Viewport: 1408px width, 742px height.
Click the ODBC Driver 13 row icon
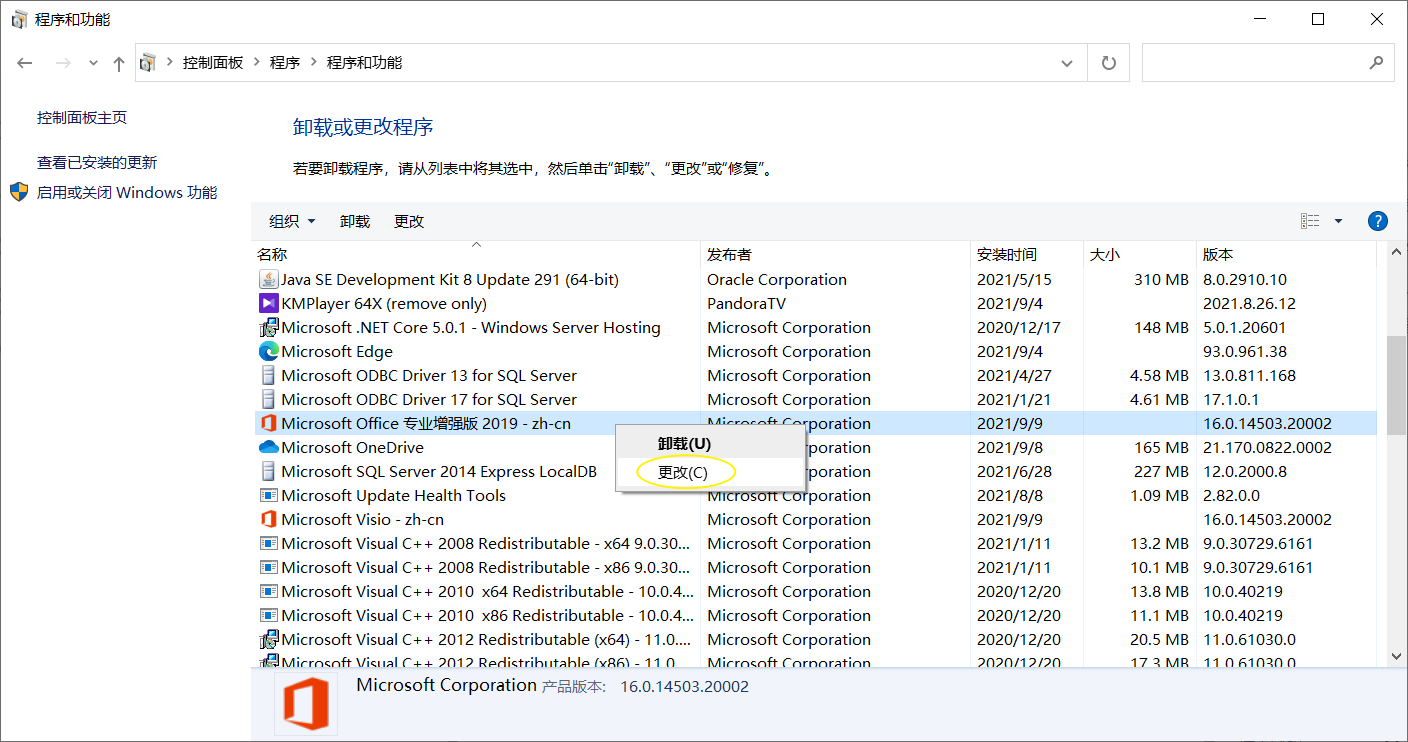(x=268, y=376)
